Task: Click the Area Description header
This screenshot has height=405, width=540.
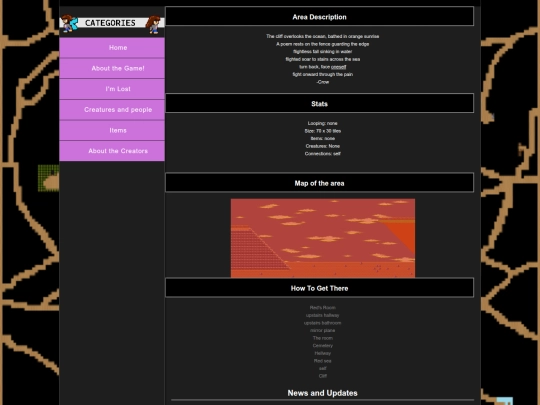Action: coord(320,17)
